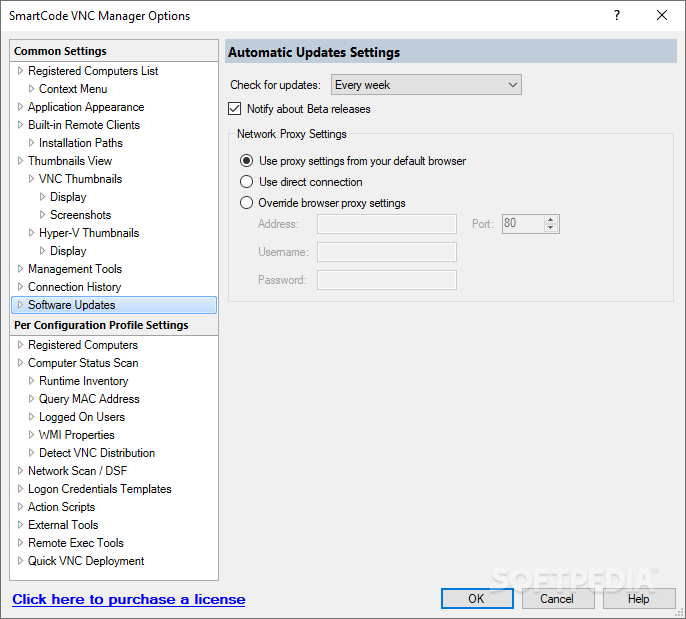The width and height of the screenshot is (686, 619).
Task: Decrease the Port value with down arrow
Action: click(x=551, y=228)
